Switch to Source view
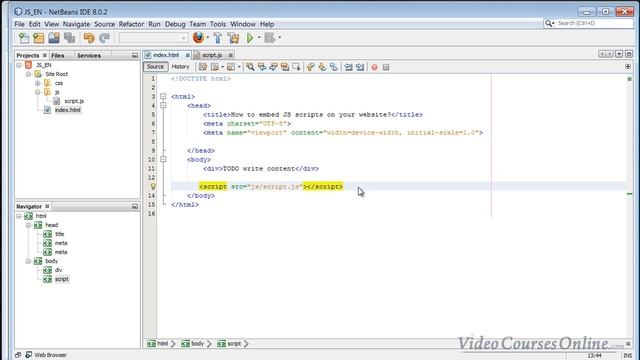The width and height of the screenshot is (640, 360). [x=155, y=67]
